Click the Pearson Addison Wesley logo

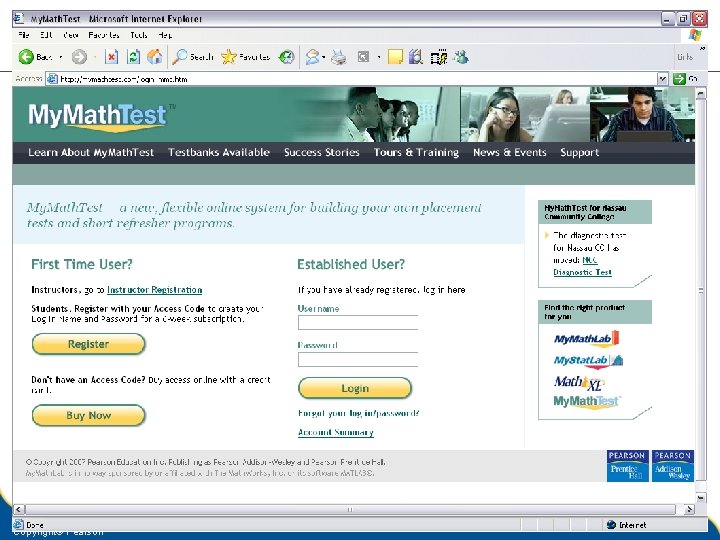[x=673, y=466]
